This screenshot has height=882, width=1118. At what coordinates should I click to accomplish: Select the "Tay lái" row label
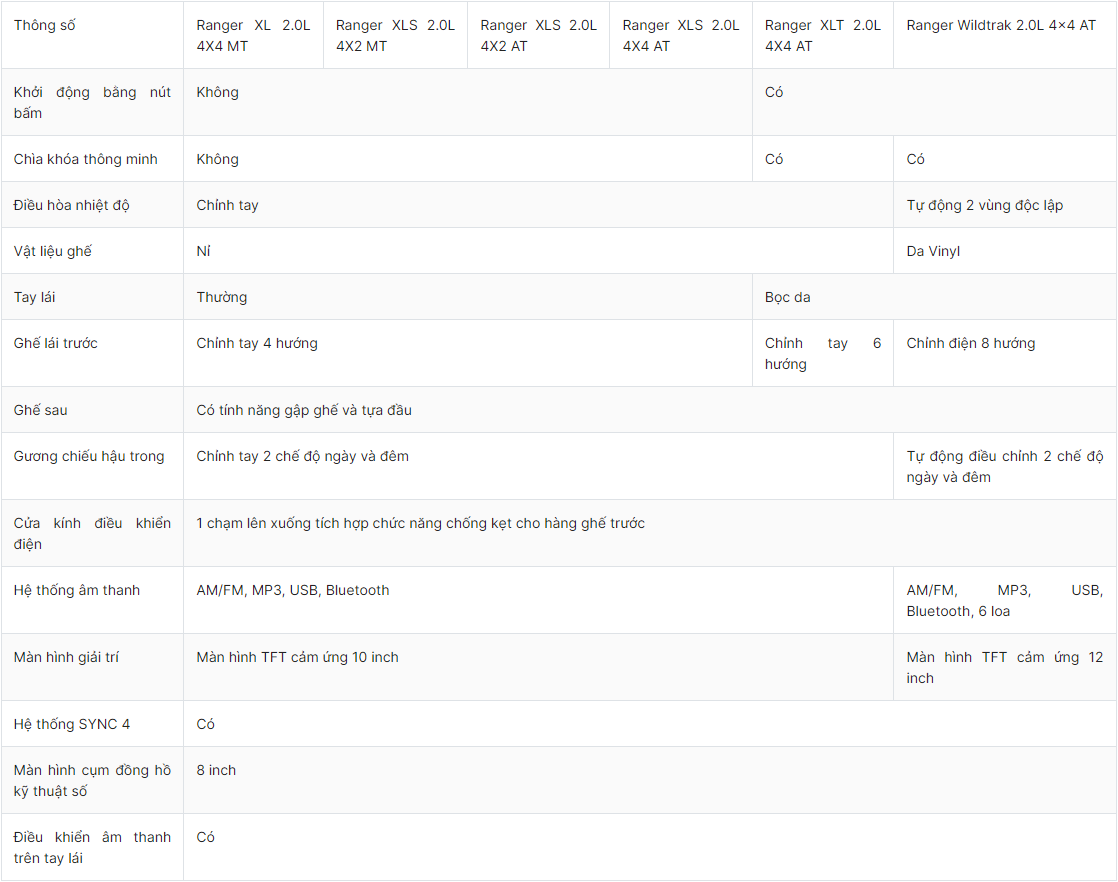[34, 297]
